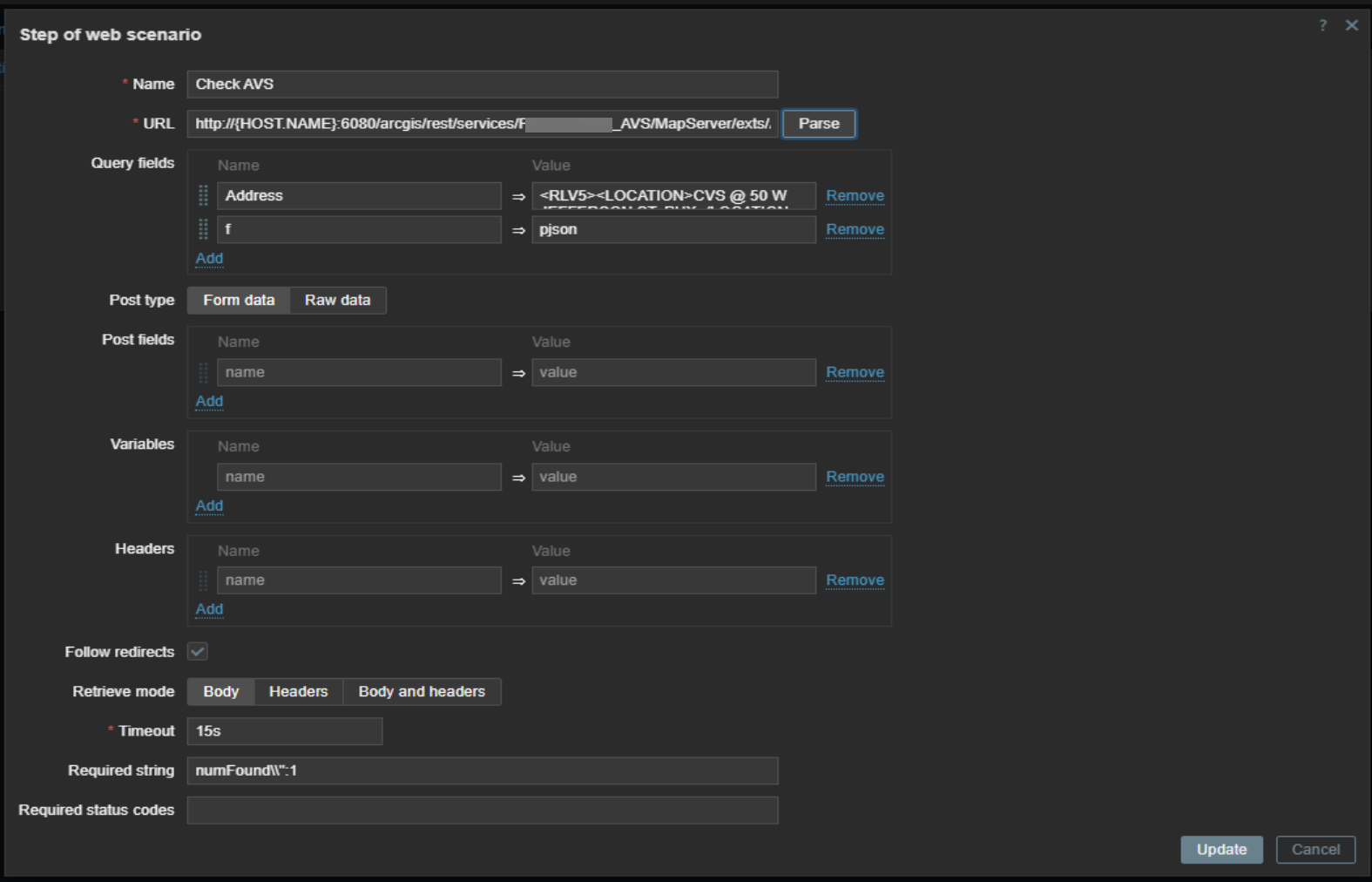Toggle the Follow redirects checkbox

[198, 652]
